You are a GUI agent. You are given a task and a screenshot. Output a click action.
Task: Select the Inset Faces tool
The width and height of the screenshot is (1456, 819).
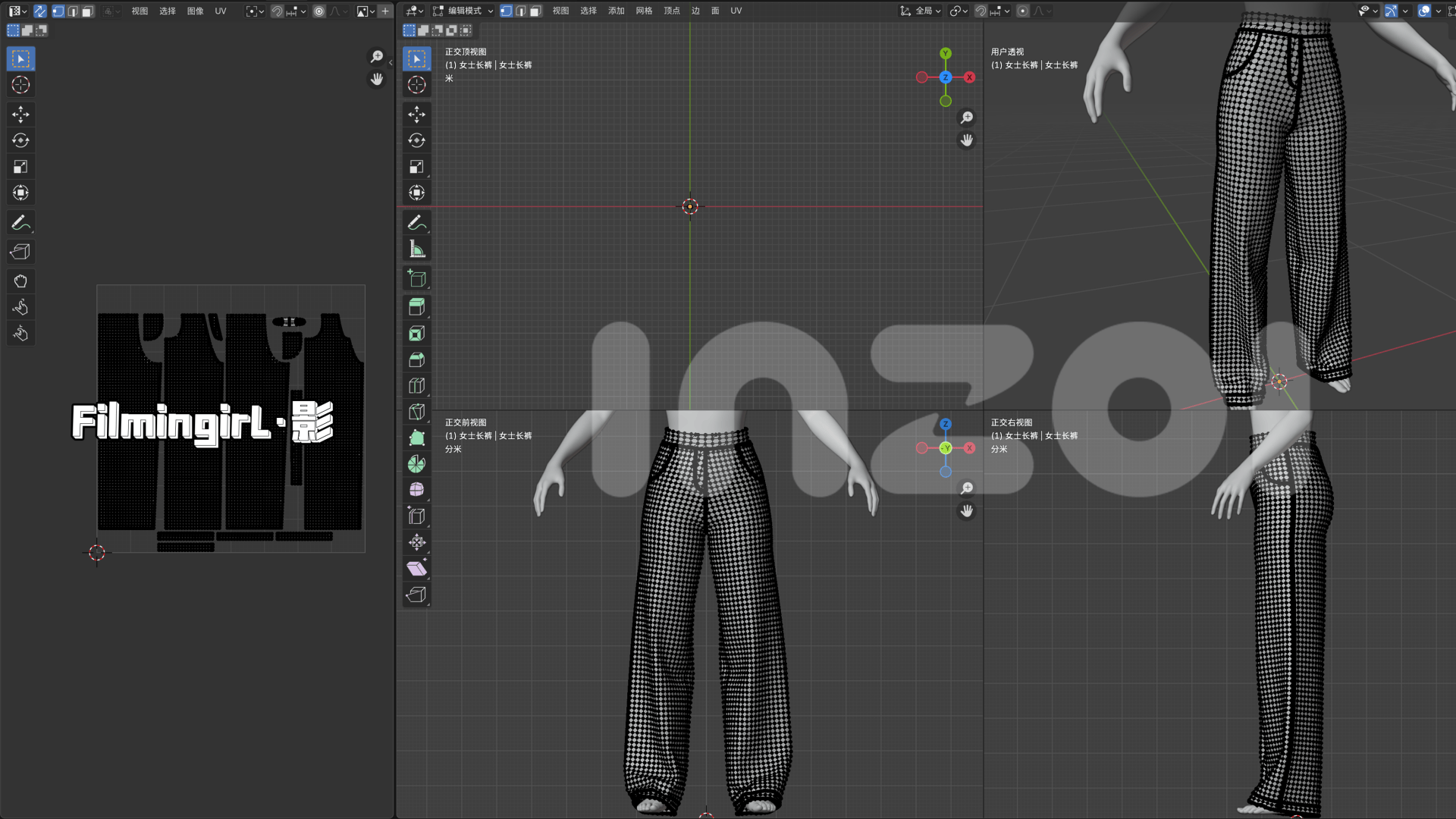click(416, 333)
